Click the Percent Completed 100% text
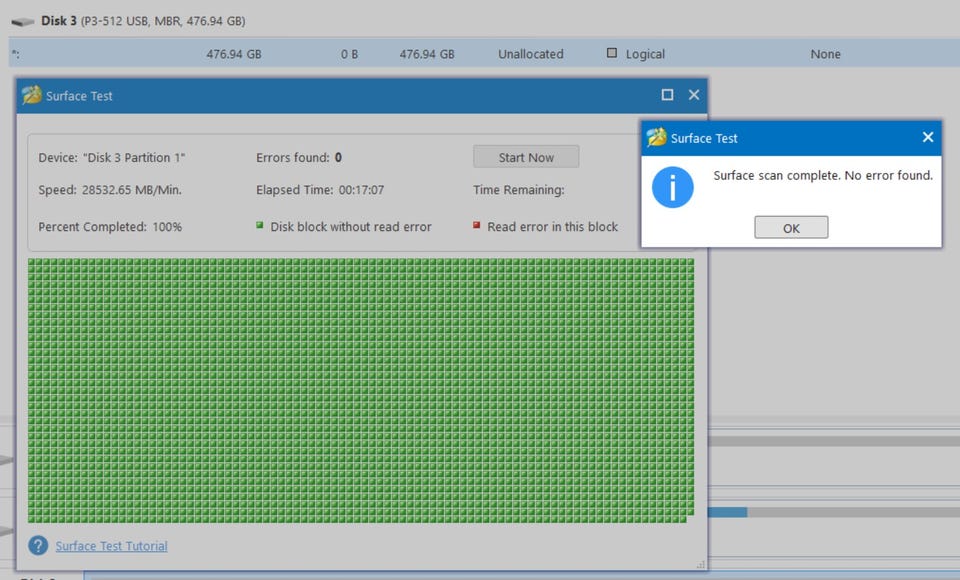This screenshot has width=960, height=580. coord(110,227)
